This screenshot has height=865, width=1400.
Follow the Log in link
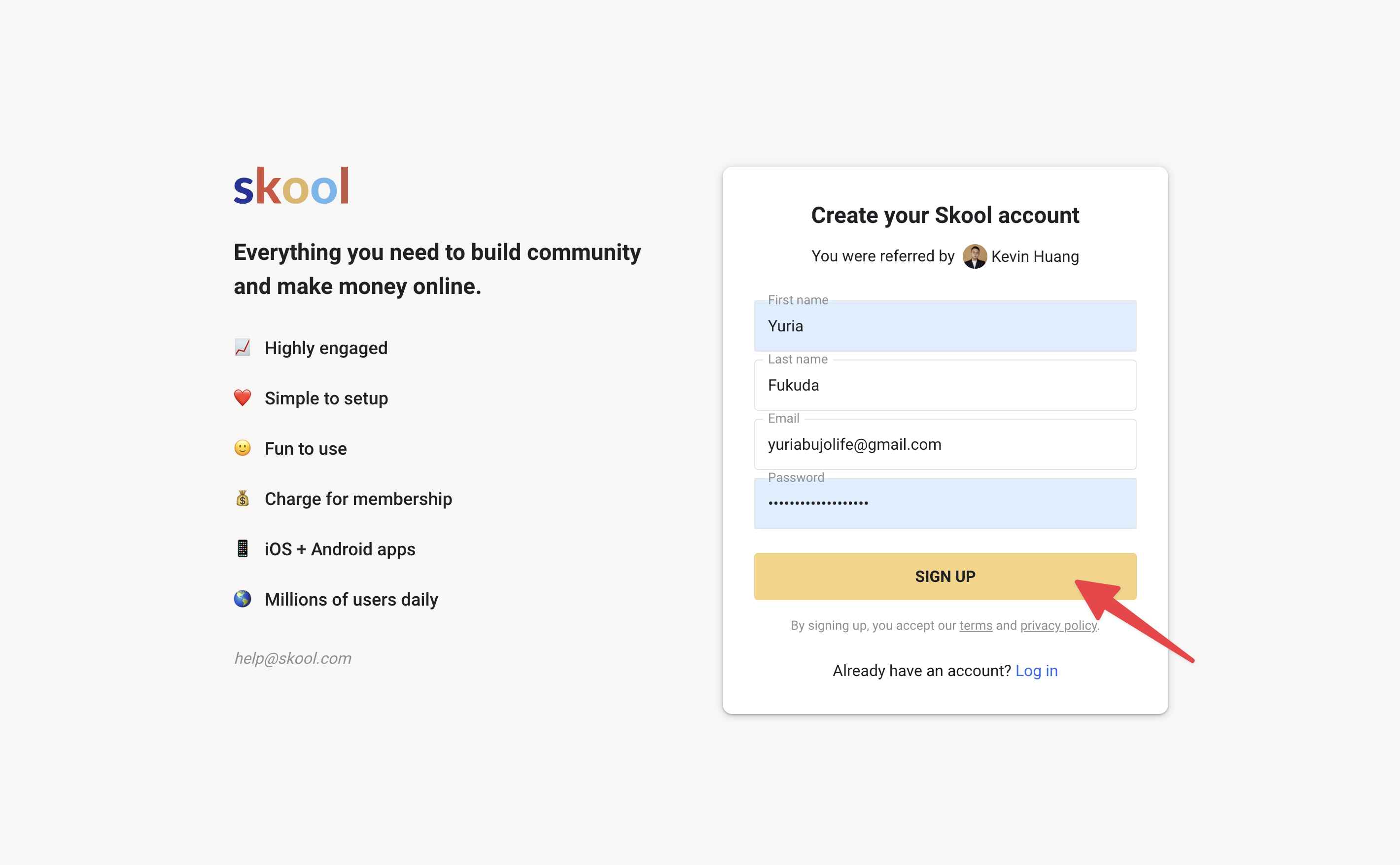pyautogui.click(x=1036, y=671)
